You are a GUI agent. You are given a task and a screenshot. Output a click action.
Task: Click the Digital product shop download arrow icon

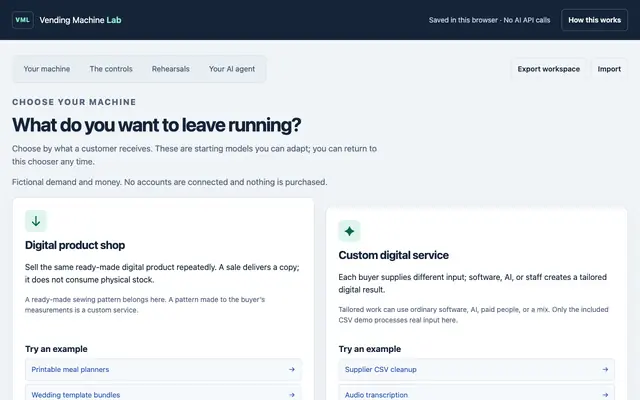click(36, 221)
